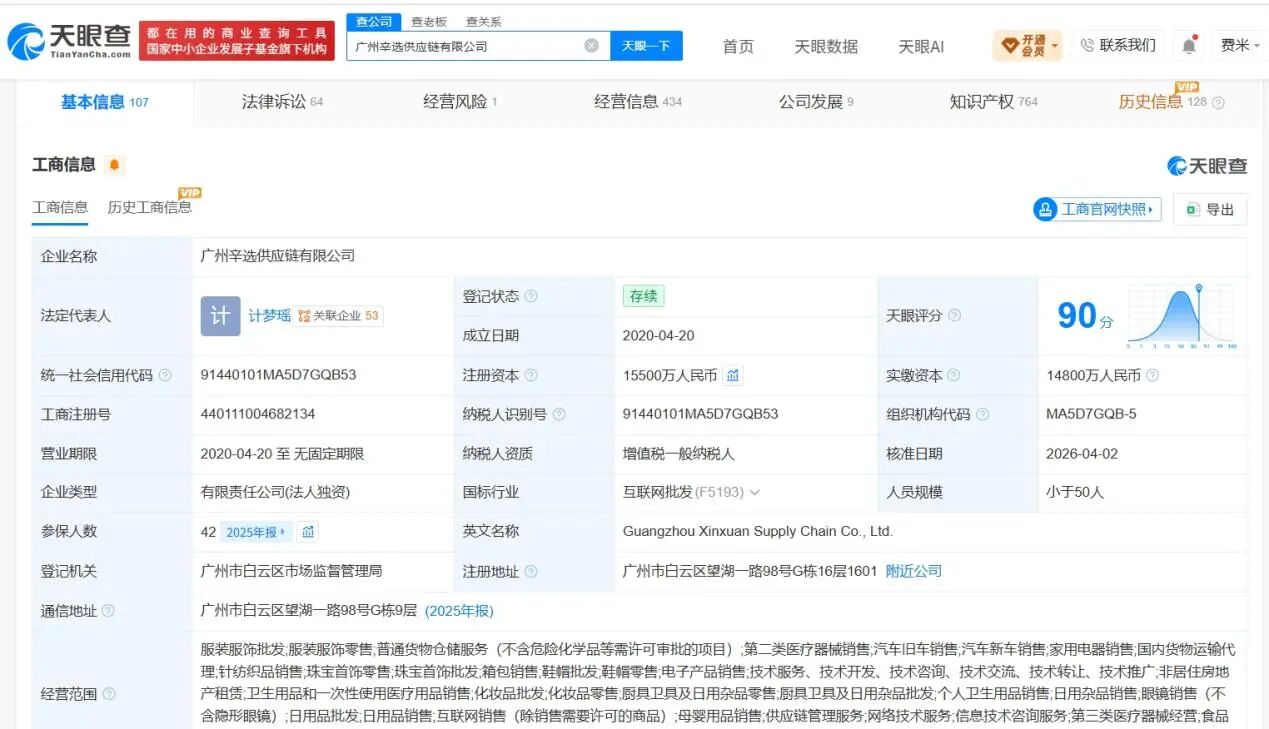Image resolution: width=1269 pixels, height=729 pixels.
Task: Open the trend chart icon next to 2025年报
Action: tap(308, 532)
